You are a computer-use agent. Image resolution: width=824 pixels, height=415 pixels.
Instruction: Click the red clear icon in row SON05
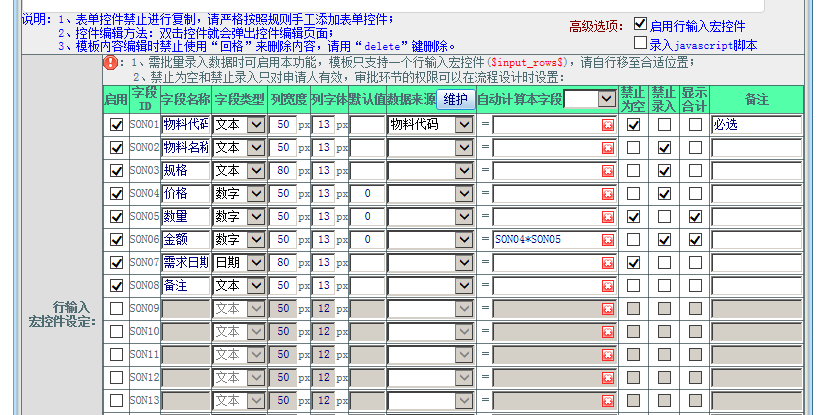(608, 217)
